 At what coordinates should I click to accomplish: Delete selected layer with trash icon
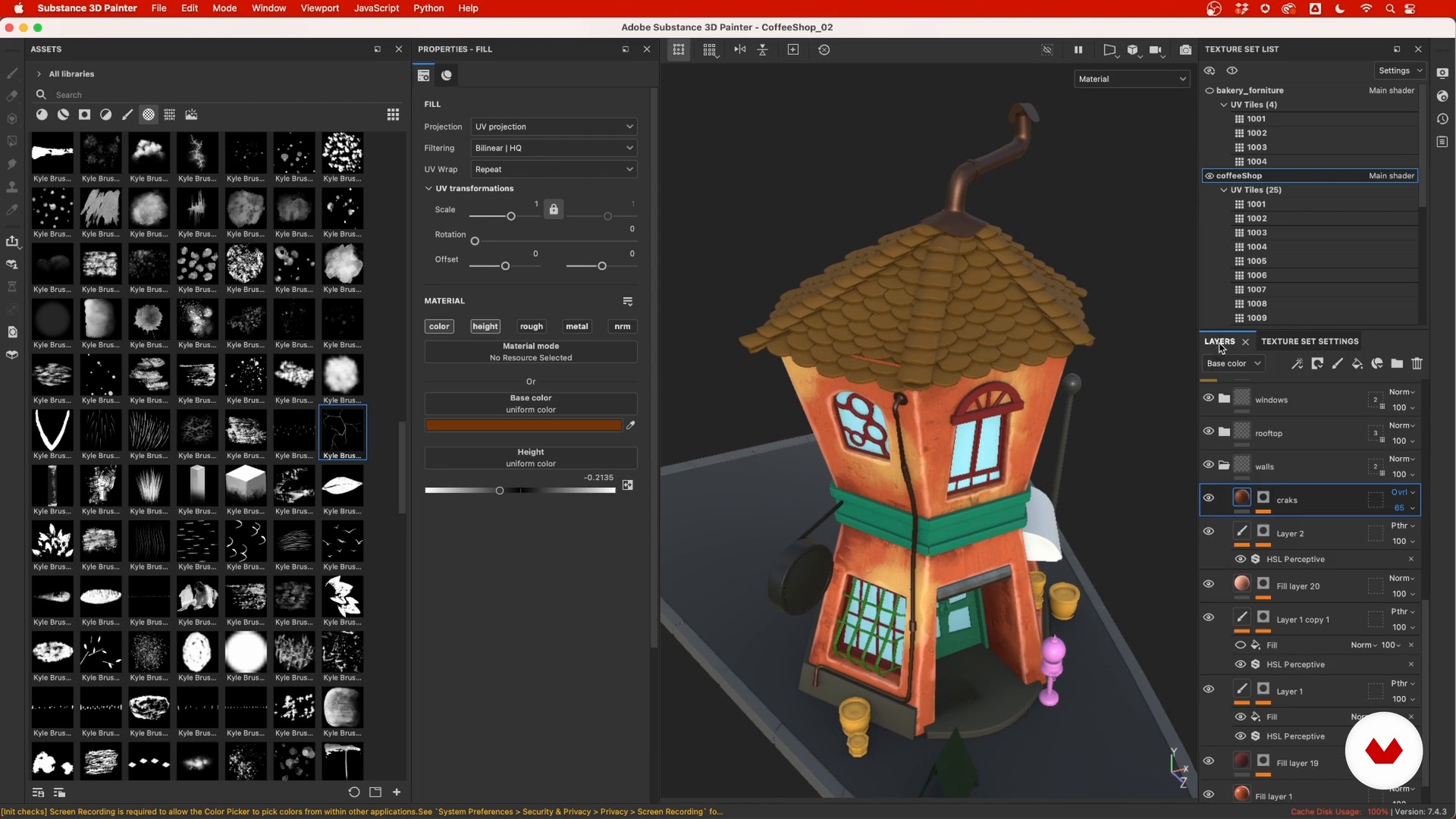(1417, 364)
